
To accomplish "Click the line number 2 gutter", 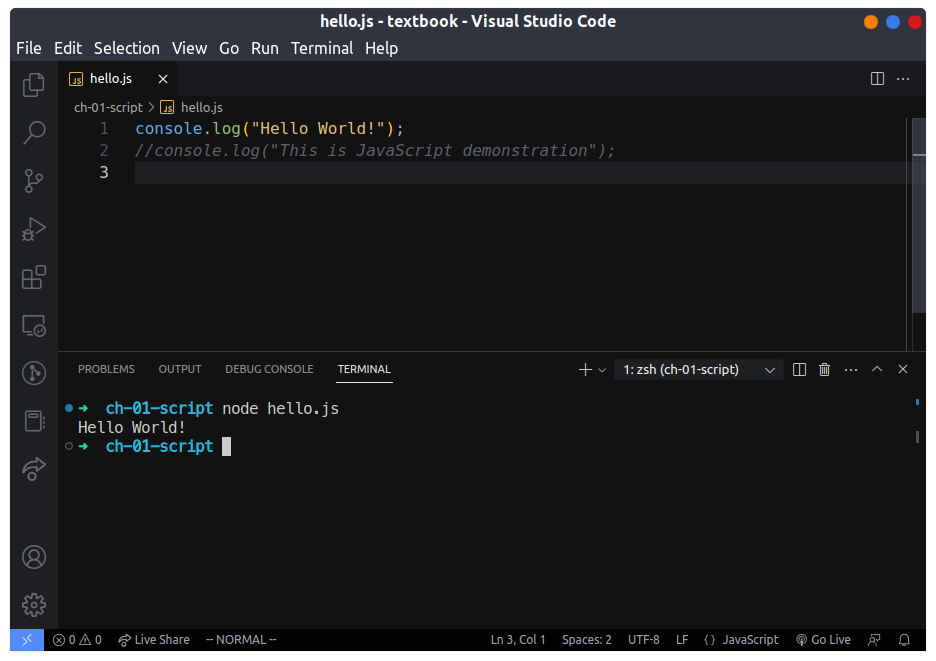I will pos(104,150).
